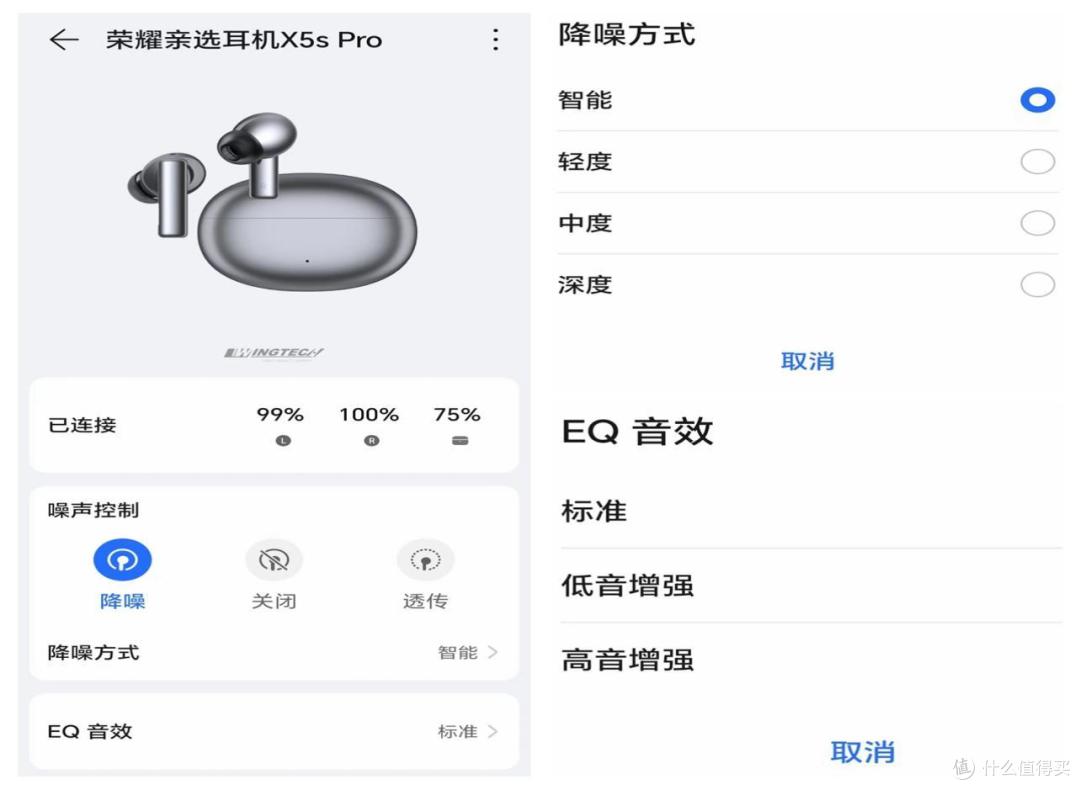Expand the EQ 音效 settings row

(274, 731)
